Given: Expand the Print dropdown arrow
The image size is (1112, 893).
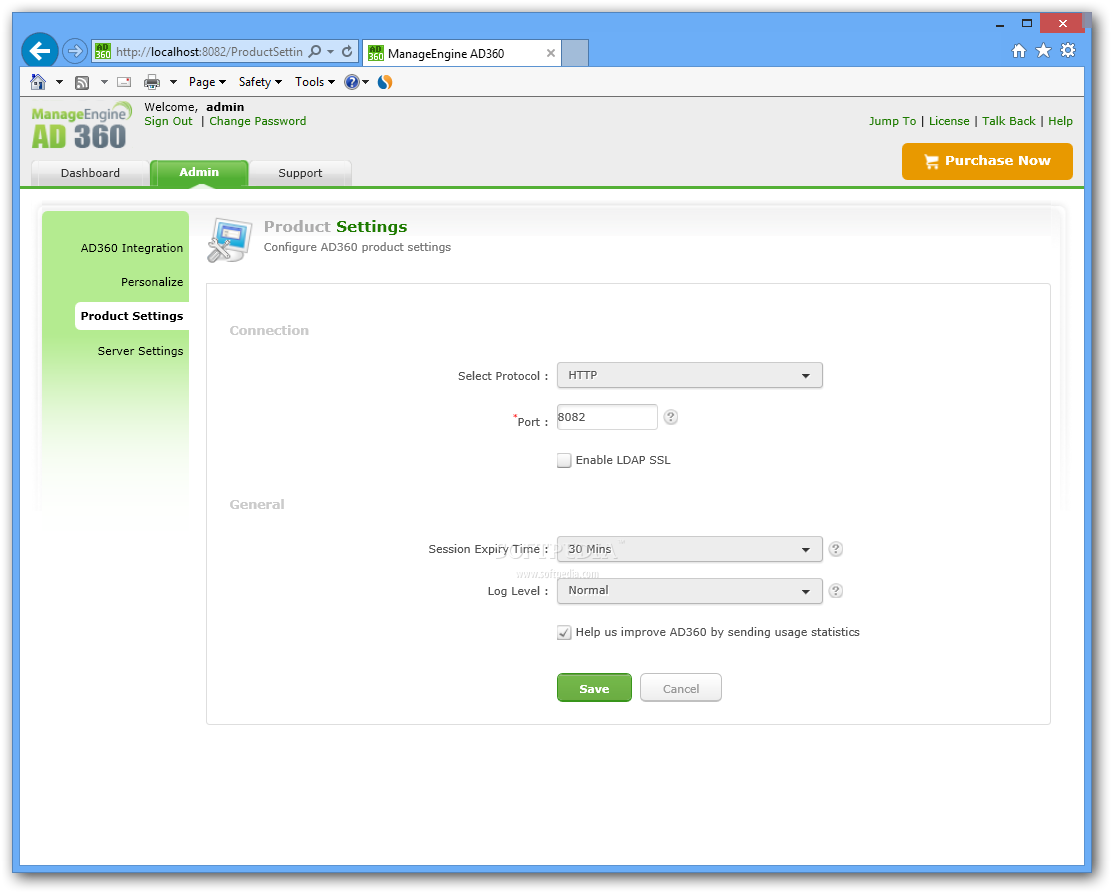Looking at the screenshot, I should [173, 82].
